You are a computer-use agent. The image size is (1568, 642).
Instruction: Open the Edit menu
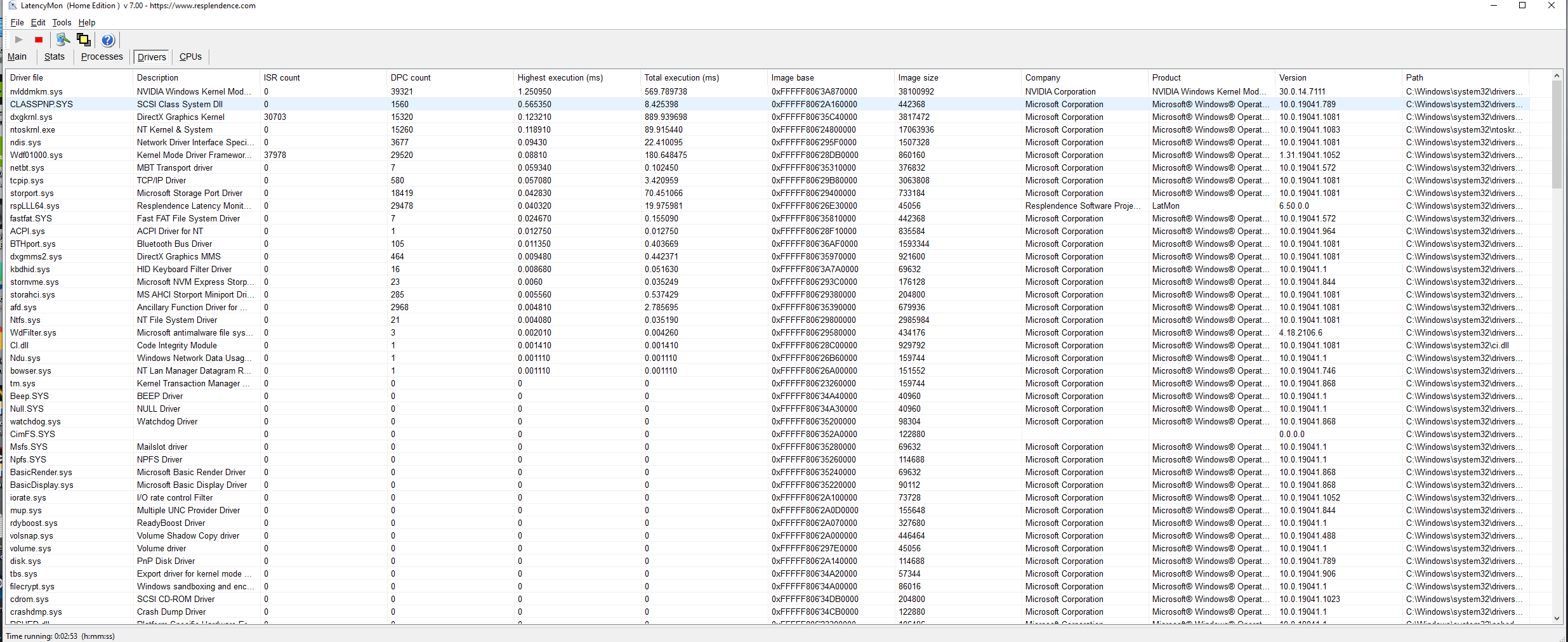(x=38, y=23)
